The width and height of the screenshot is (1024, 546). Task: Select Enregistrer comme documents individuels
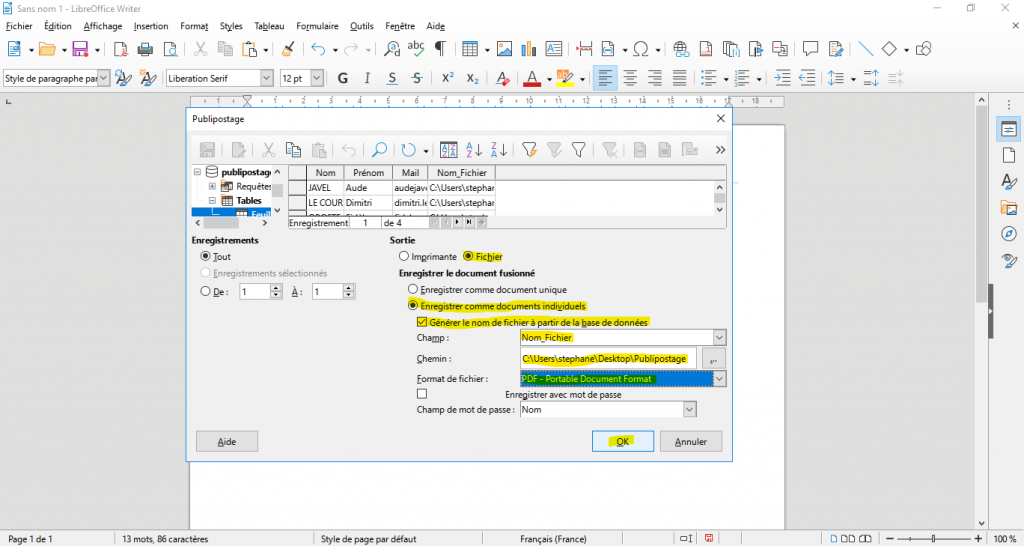413,305
